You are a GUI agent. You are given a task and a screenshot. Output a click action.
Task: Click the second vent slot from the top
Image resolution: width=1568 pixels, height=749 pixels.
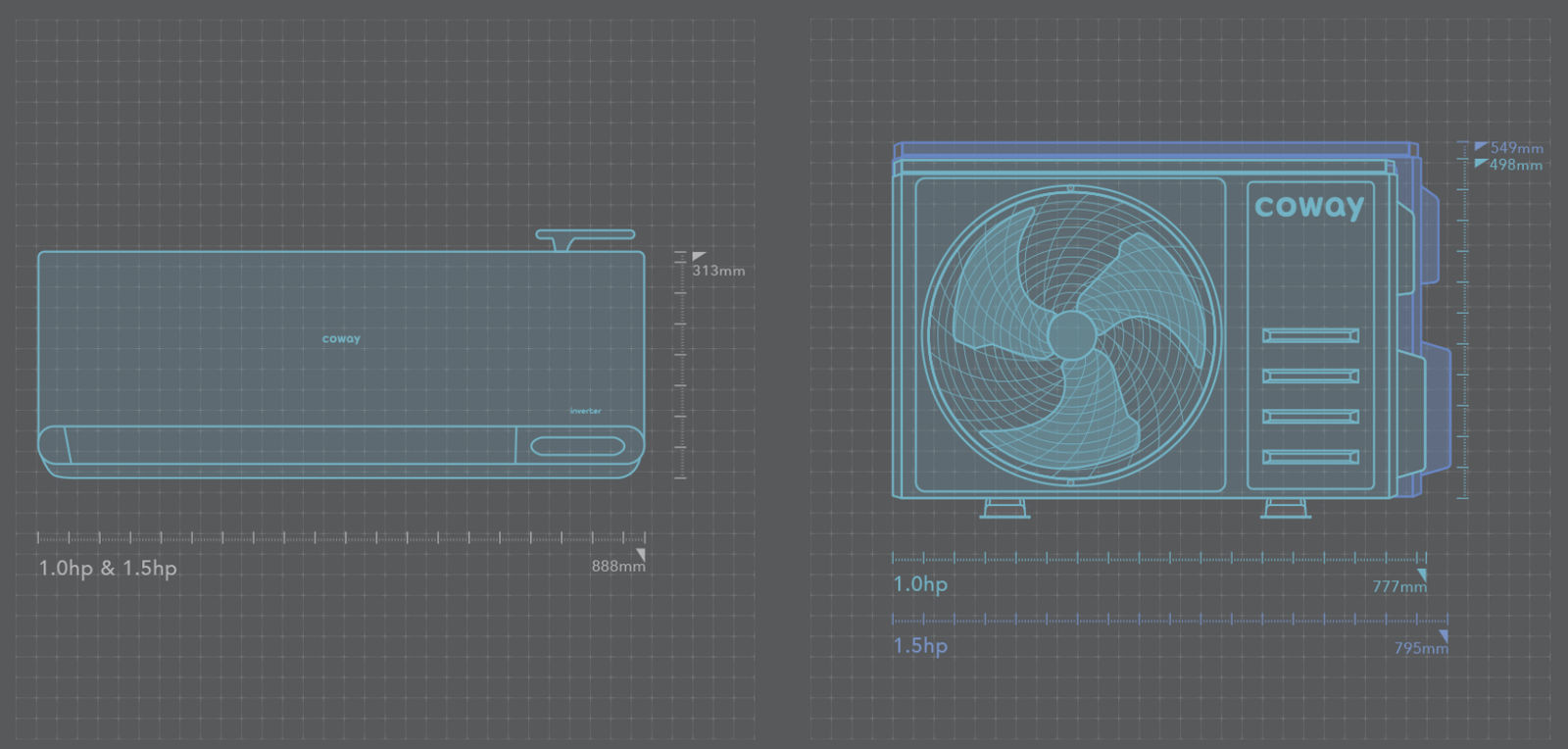pos(1310,375)
